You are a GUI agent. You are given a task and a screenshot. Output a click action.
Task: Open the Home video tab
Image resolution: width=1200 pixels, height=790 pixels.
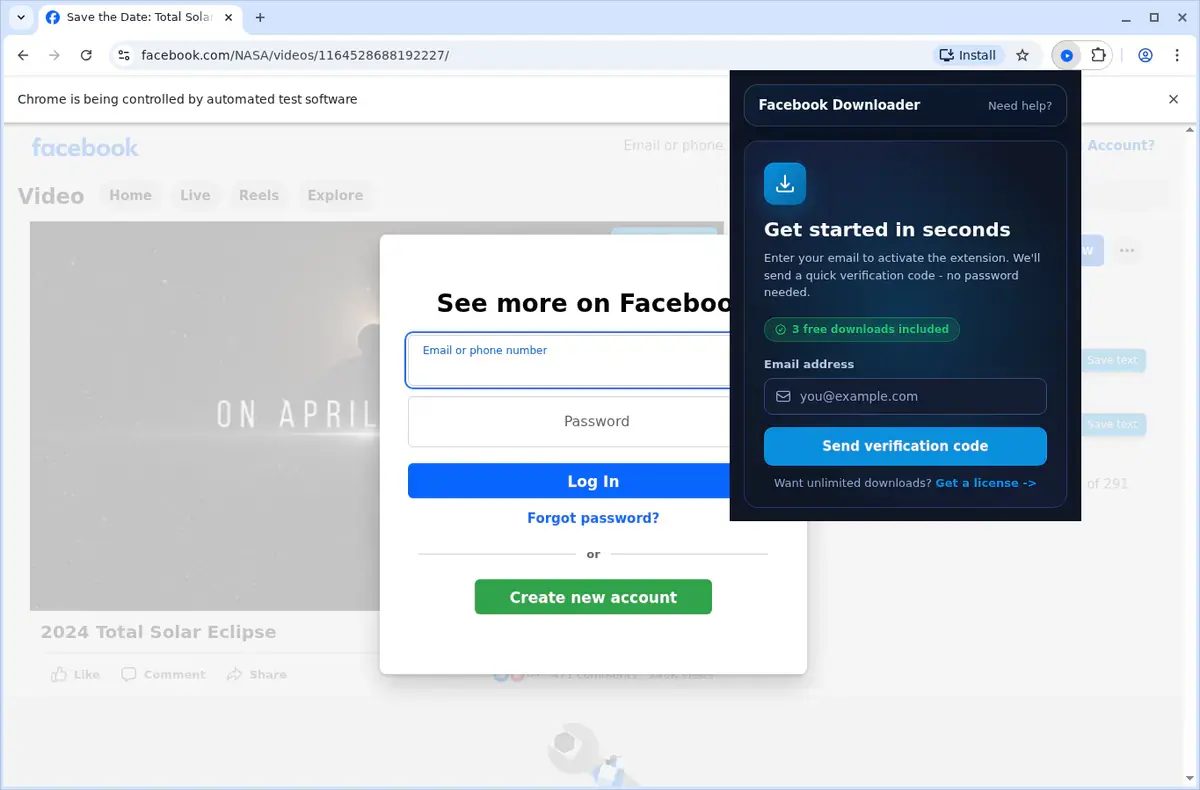coord(130,195)
